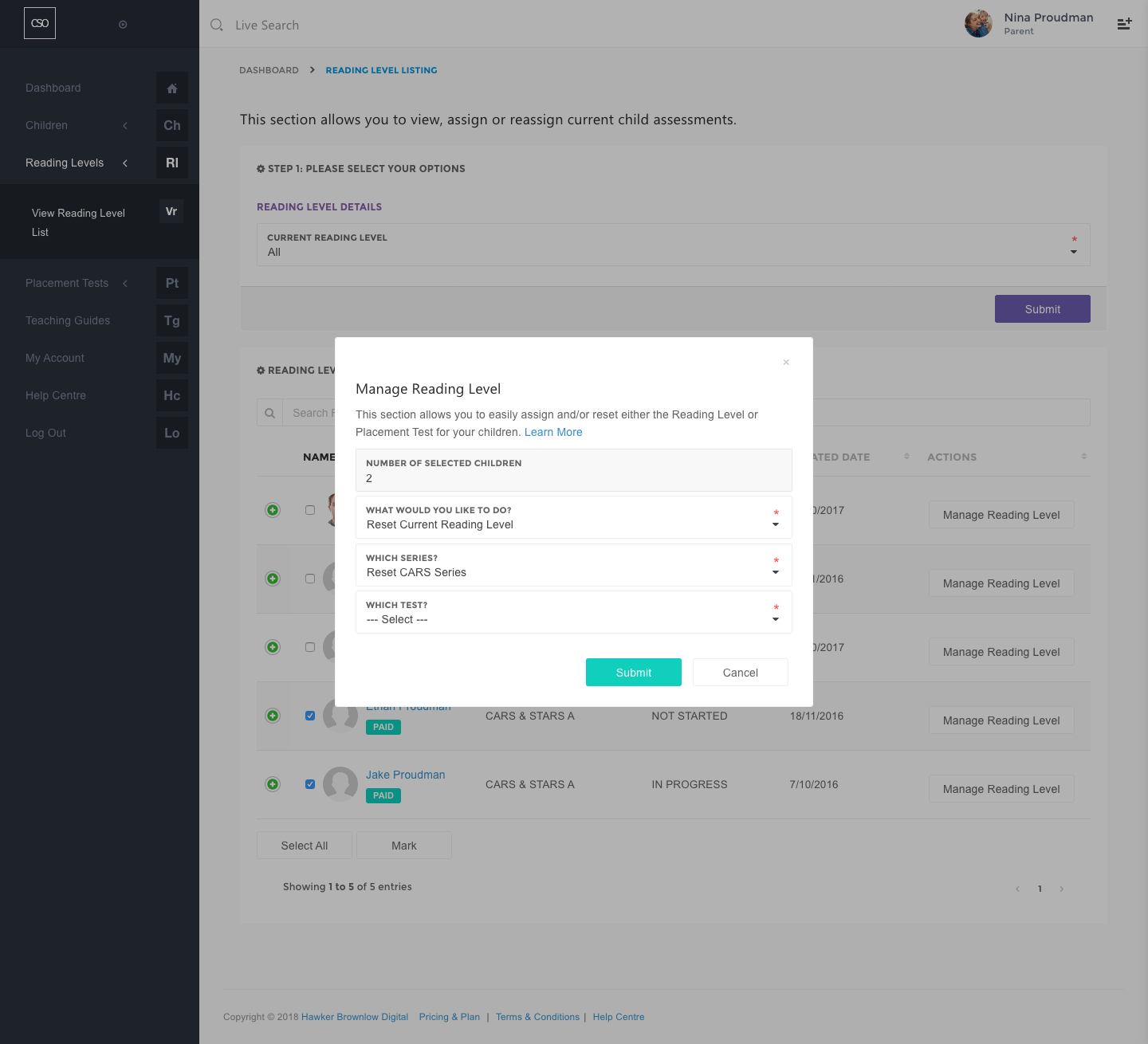
Task: Uncheck Ethan Proudman's row checkbox
Action: pos(310,716)
